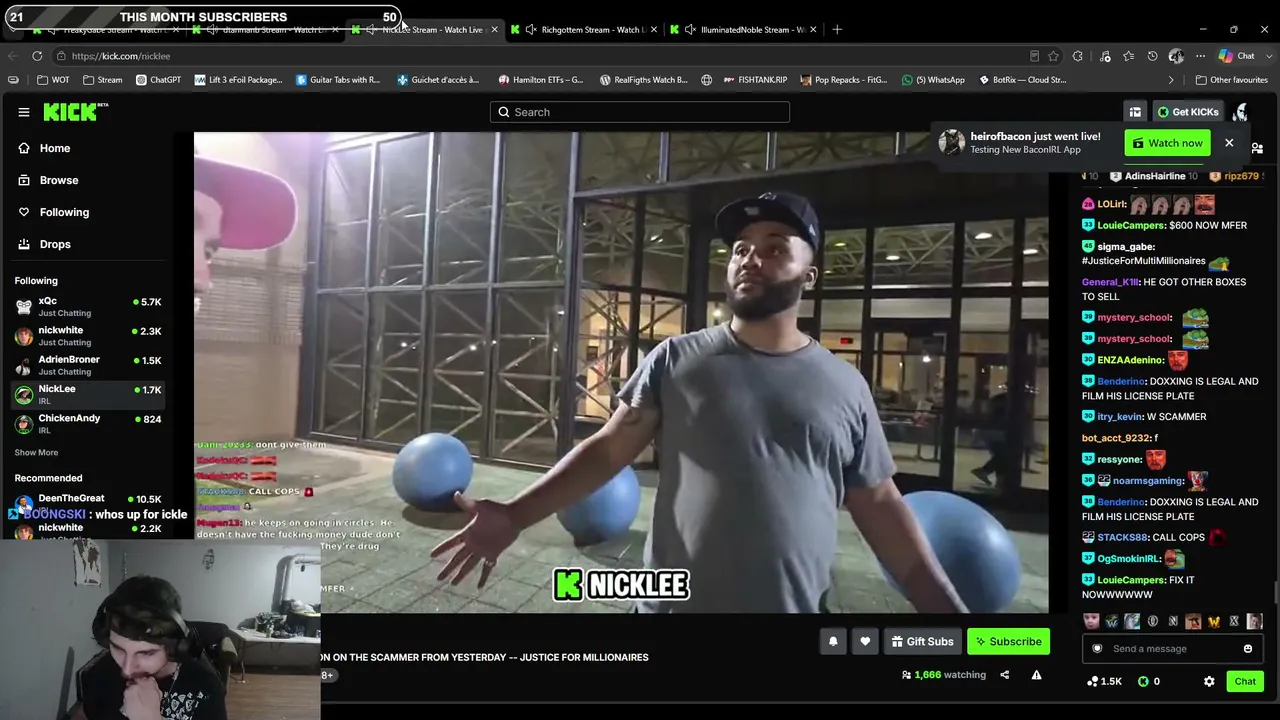Open Copilot Chat button in browser toolbar
Screen dimensions: 1280x720
(1237, 56)
